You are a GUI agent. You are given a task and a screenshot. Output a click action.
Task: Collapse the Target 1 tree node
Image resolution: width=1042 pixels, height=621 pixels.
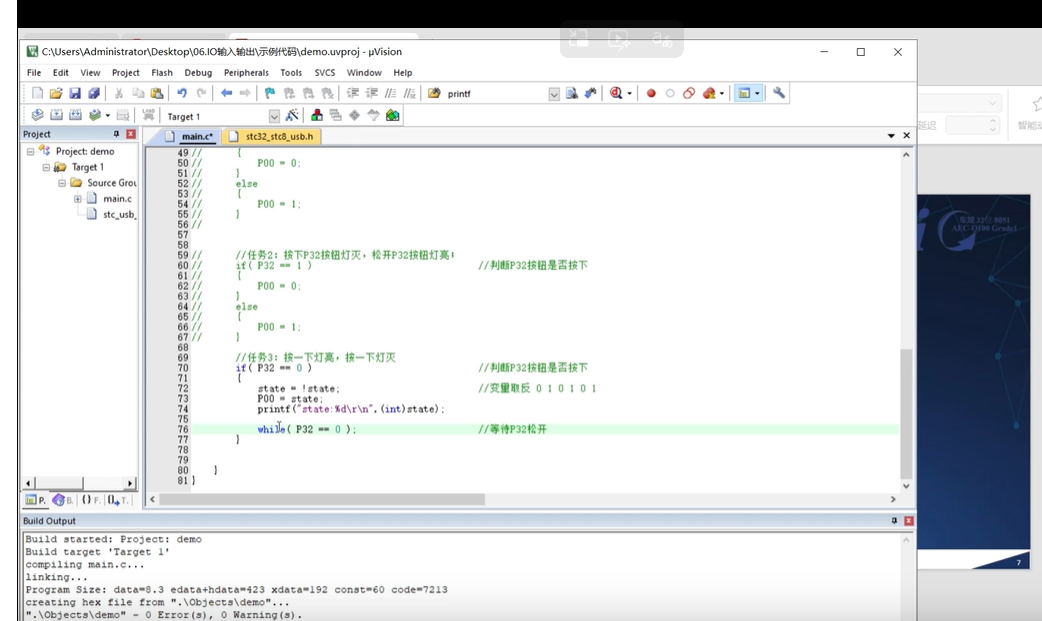[x=46, y=167]
